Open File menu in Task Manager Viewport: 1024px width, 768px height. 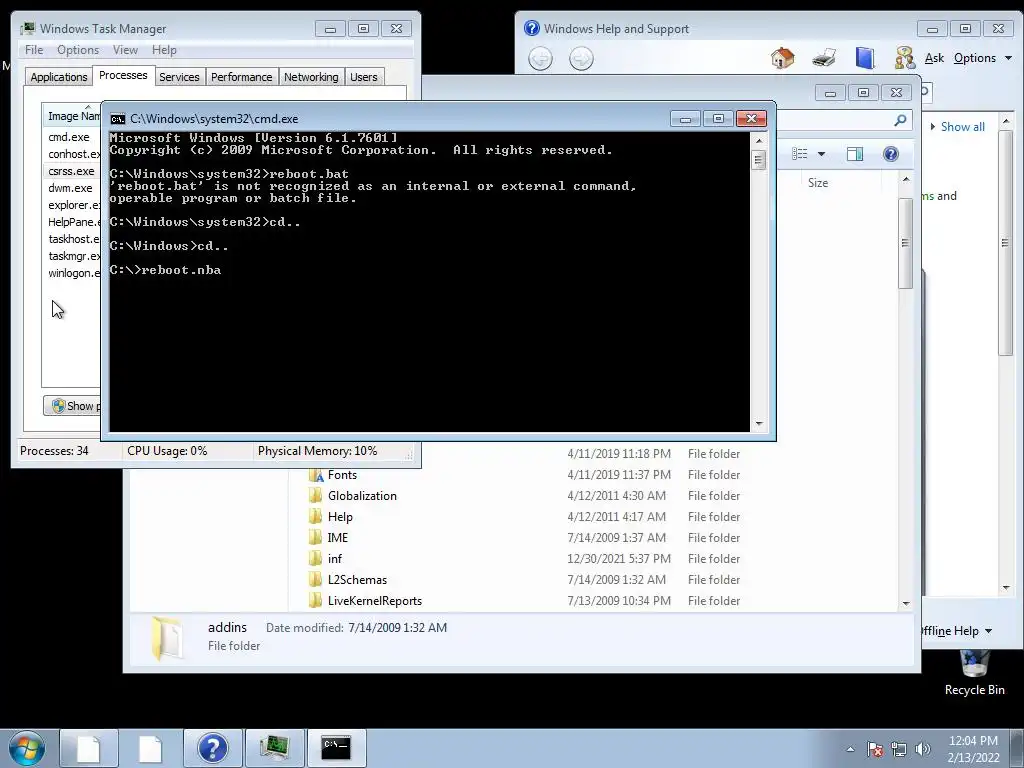coord(34,50)
